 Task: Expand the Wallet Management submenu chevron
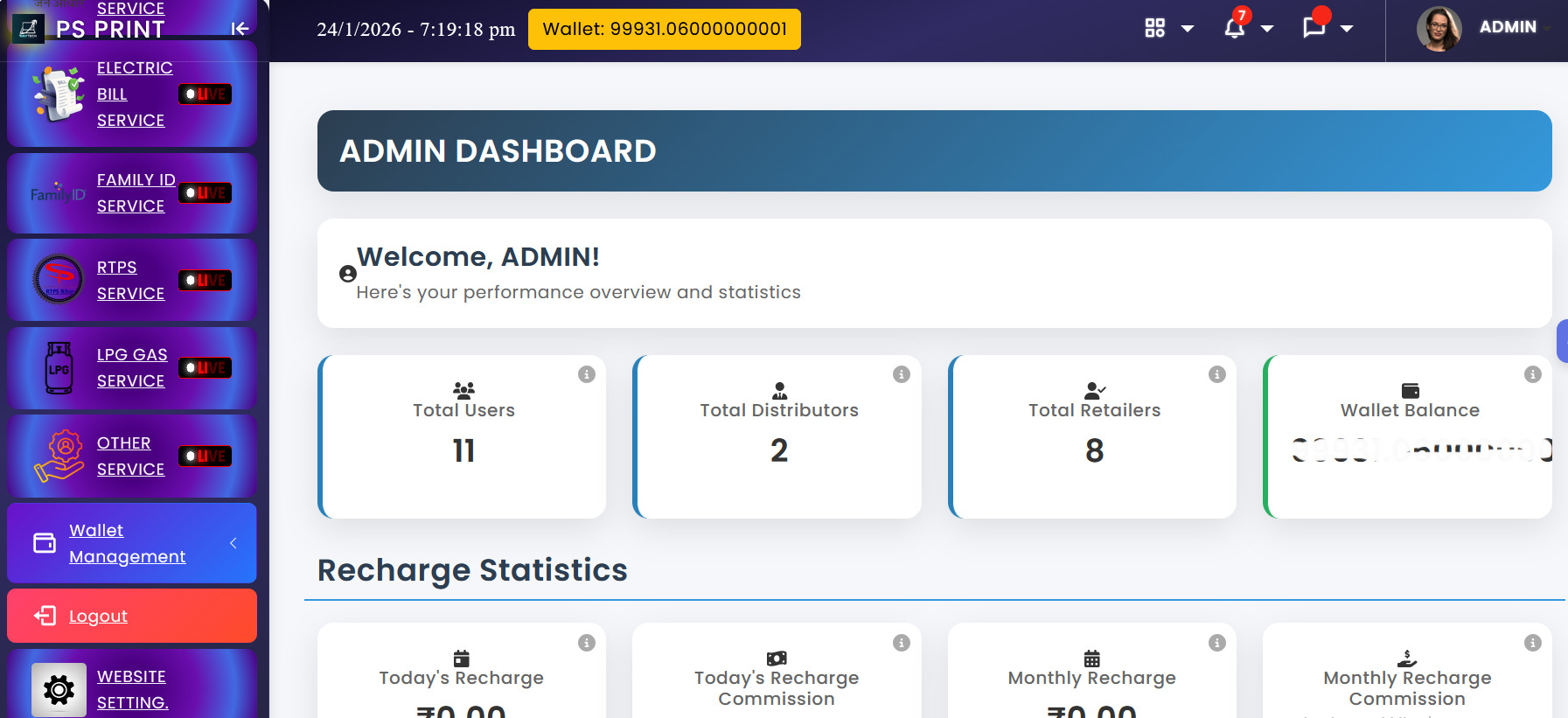point(233,543)
